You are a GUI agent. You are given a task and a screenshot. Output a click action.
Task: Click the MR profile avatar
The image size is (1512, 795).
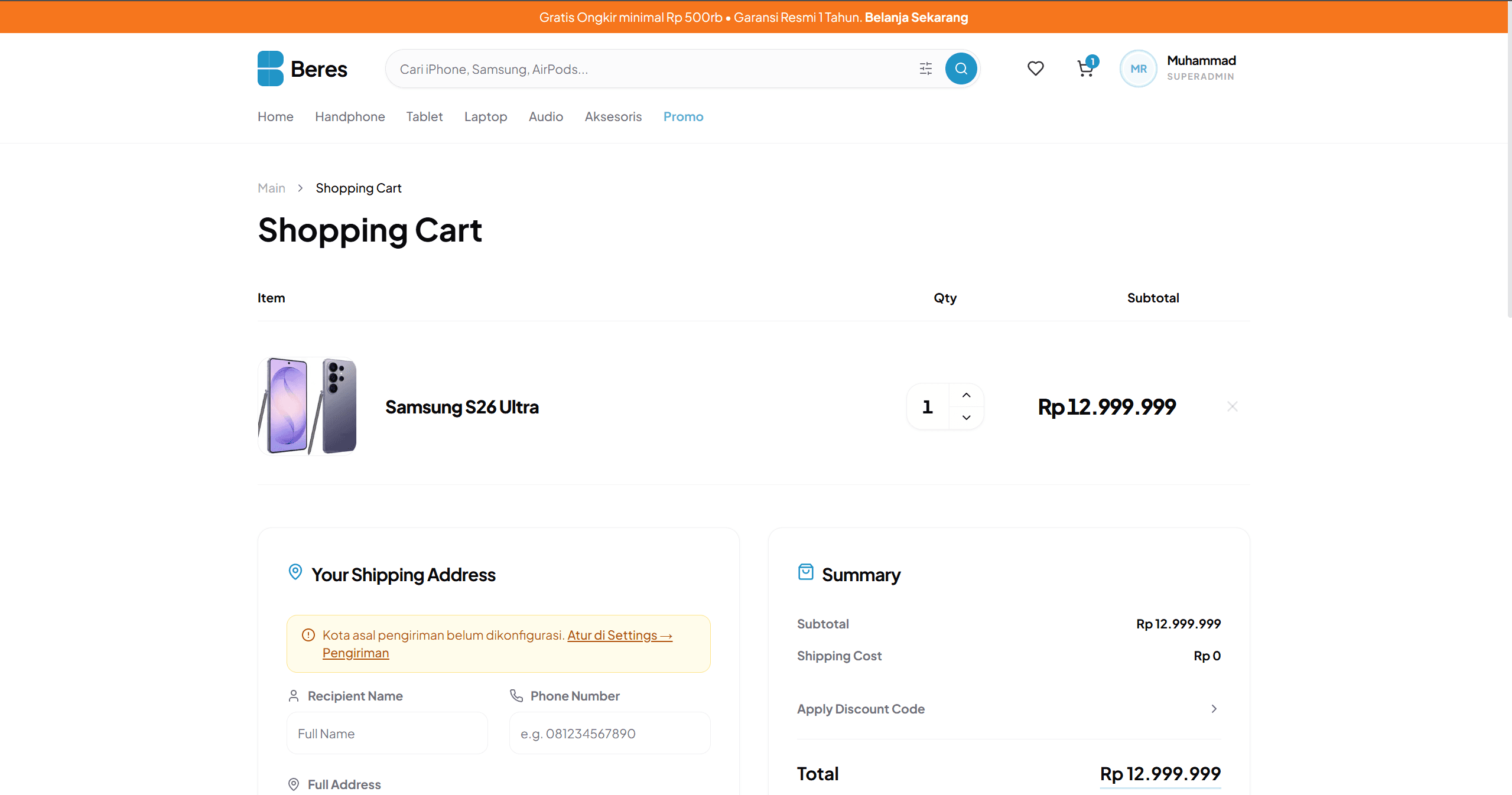1138,69
